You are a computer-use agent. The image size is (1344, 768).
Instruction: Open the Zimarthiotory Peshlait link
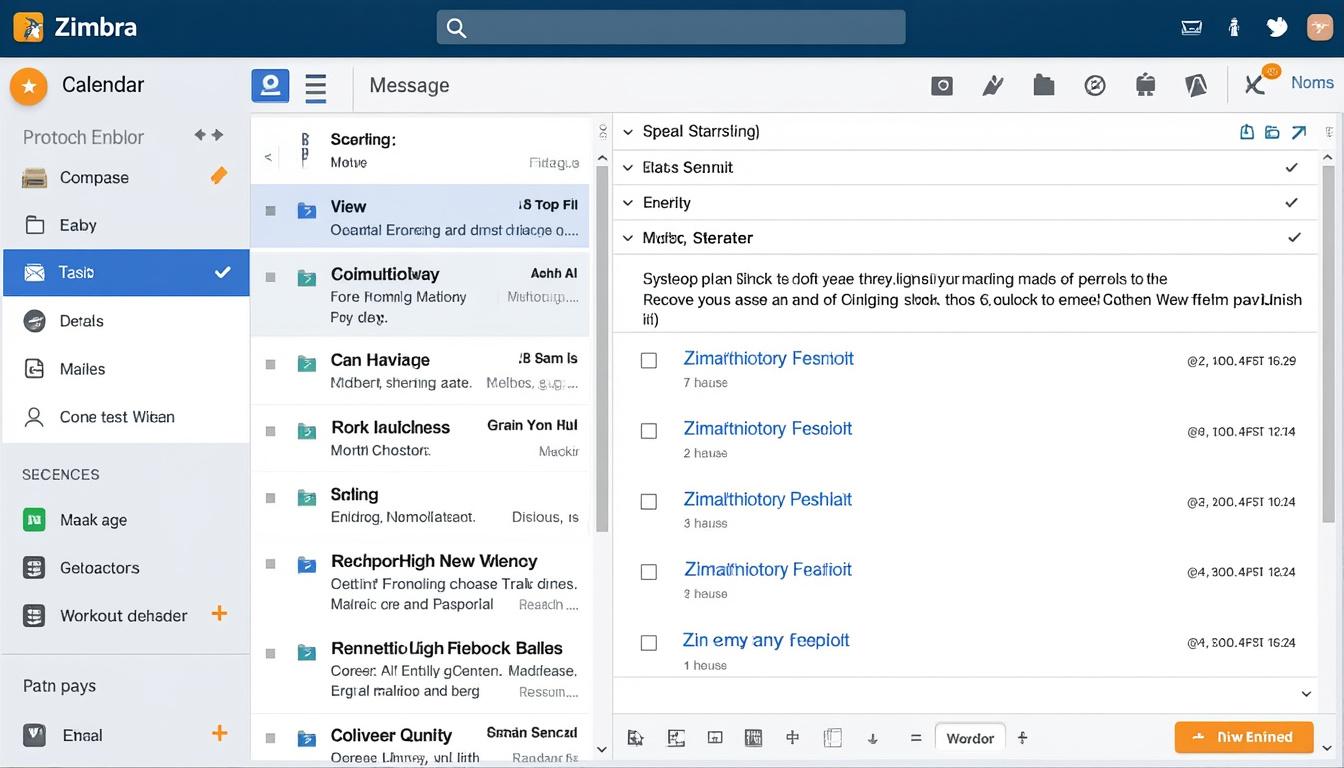[x=768, y=499]
